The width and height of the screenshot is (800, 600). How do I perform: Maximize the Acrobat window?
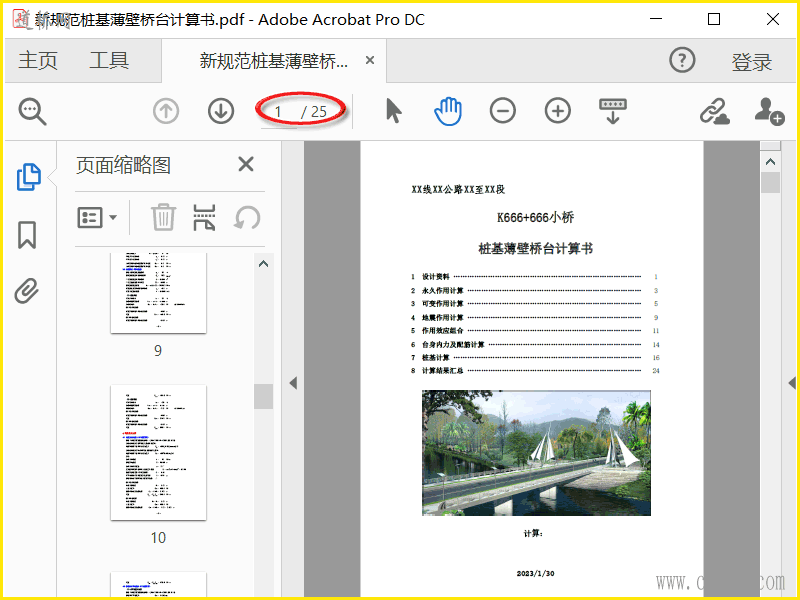pyautogui.click(x=714, y=19)
